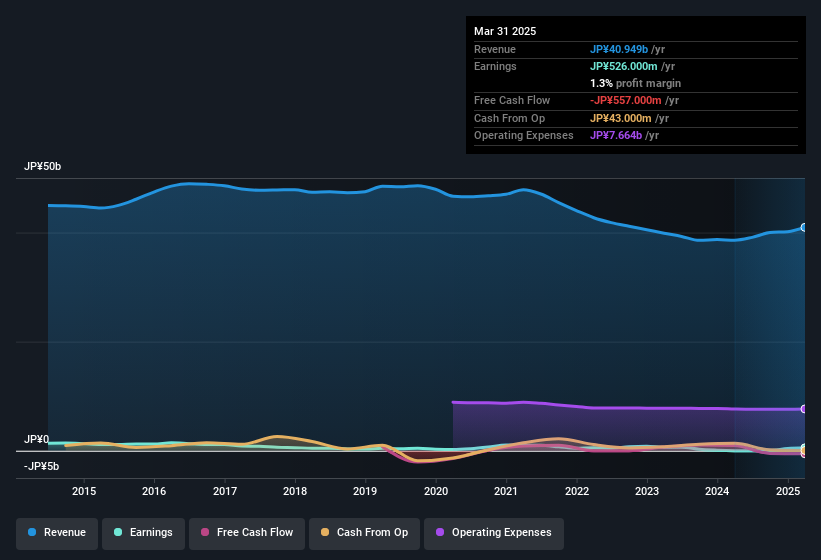
Task: Click the blue Revenue end-point marker
Action: [x=804, y=228]
